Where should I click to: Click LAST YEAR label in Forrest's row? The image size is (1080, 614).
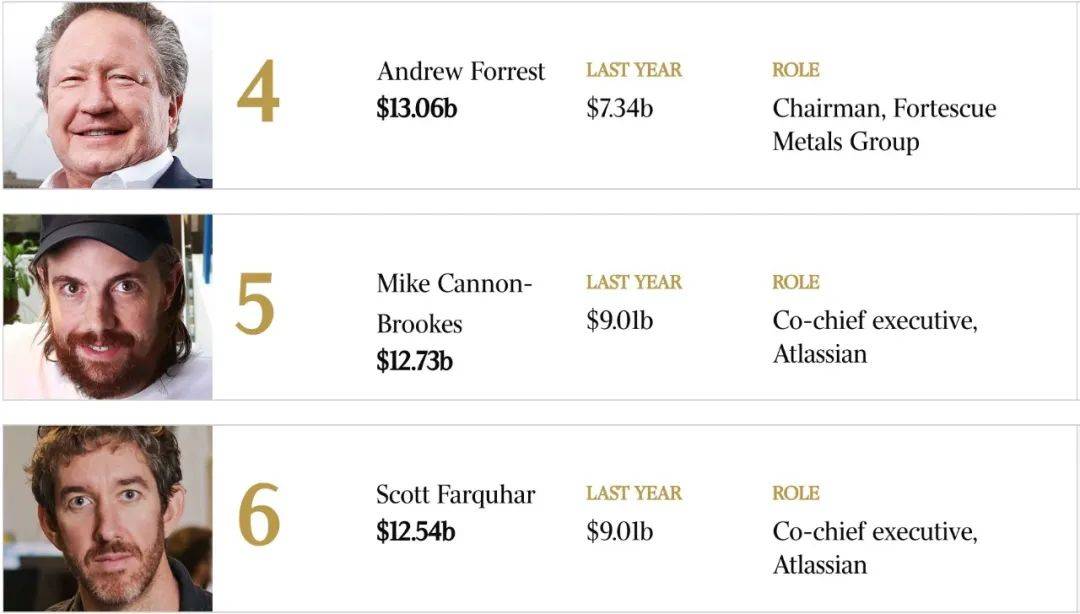click(634, 70)
